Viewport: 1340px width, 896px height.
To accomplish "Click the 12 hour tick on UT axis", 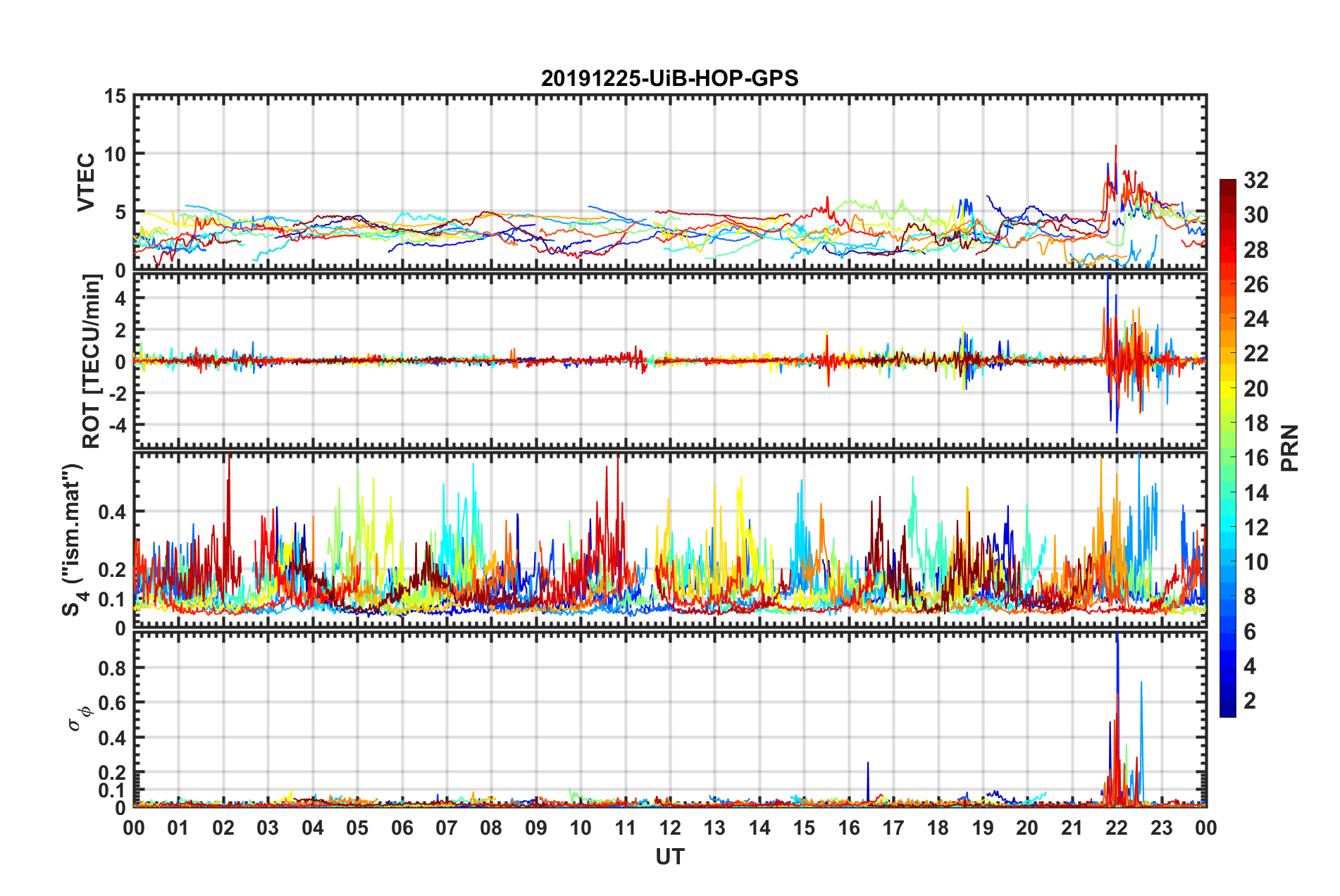I will point(670,827).
